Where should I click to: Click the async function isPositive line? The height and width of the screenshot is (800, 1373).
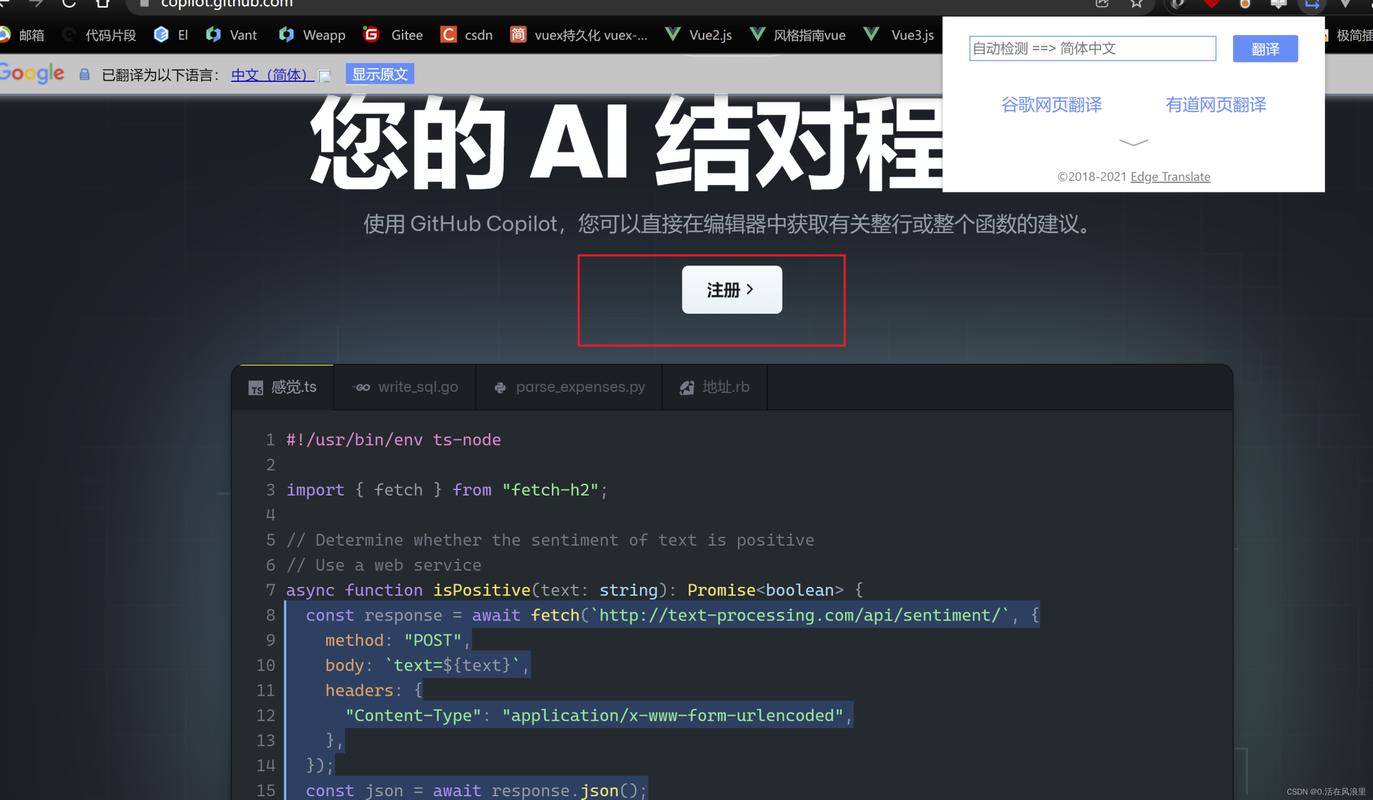click(x=574, y=590)
